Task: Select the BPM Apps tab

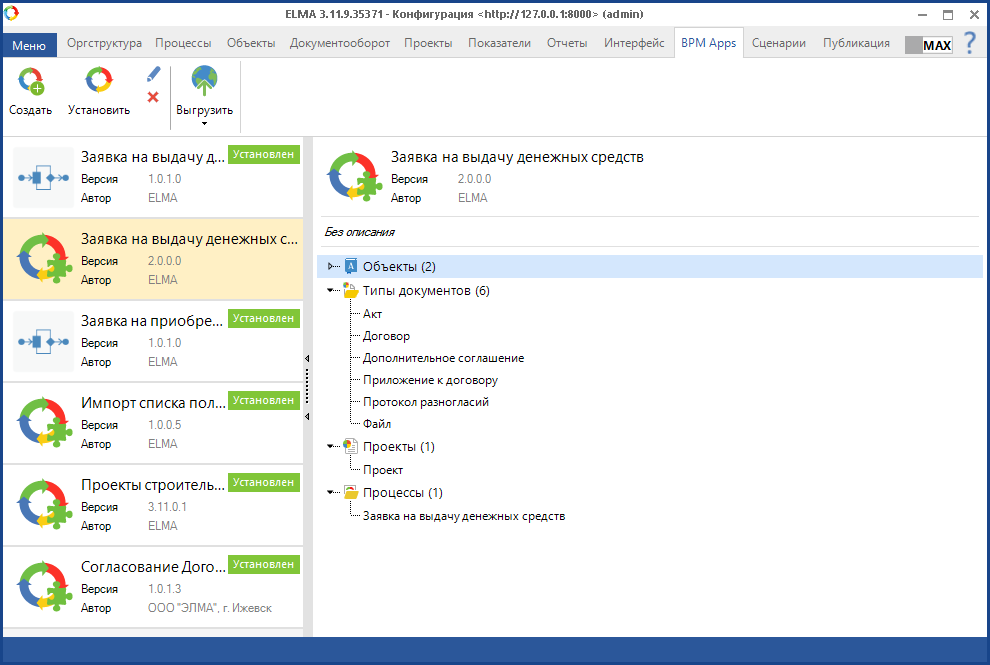Action: click(708, 43)
